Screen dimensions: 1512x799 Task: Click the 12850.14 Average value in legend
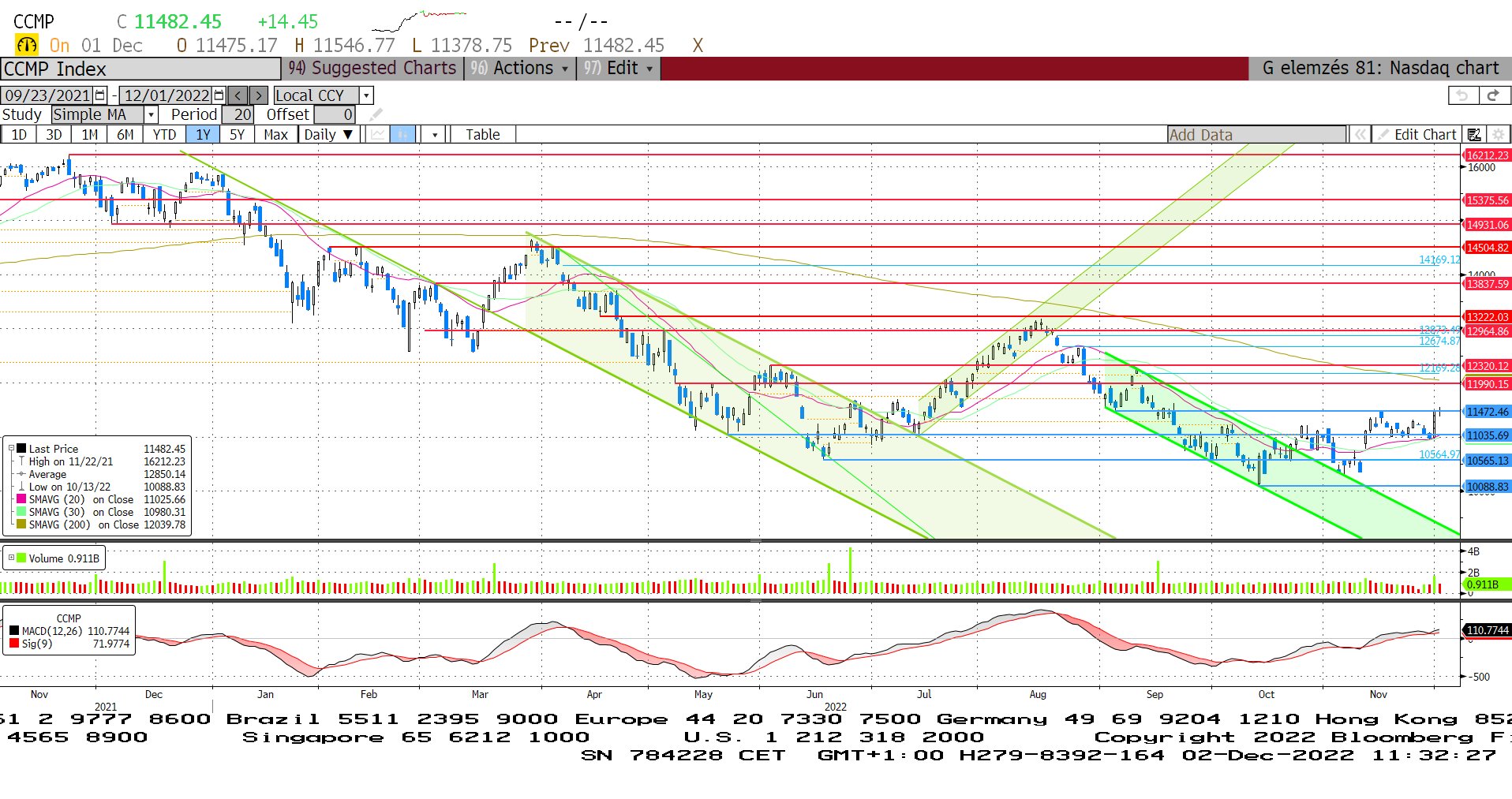coord(164,474)
